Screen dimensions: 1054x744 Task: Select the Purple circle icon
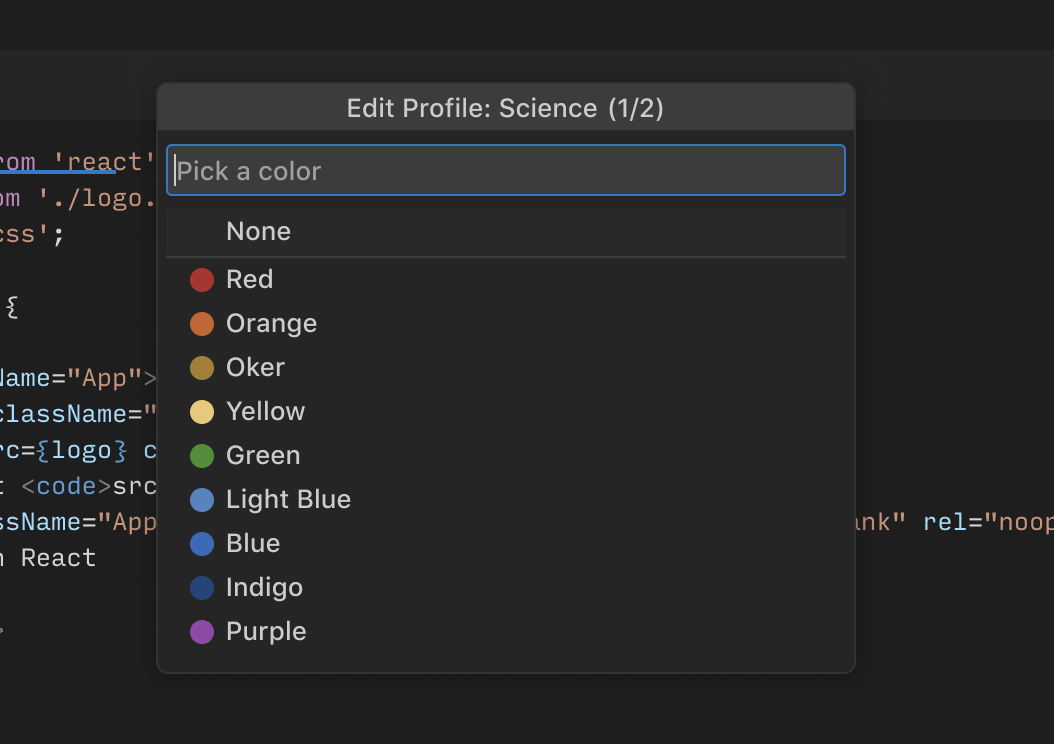202,631
